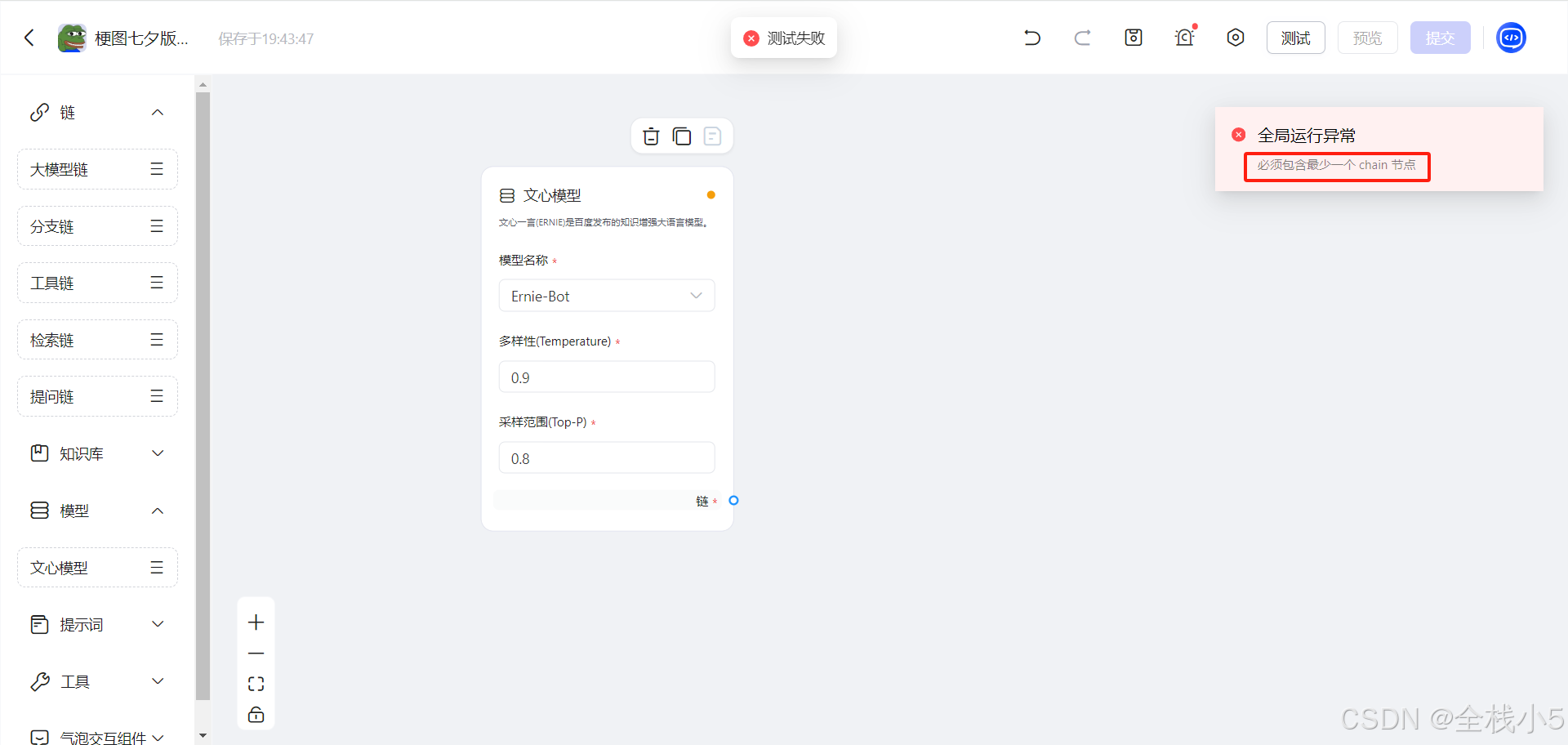Click the 全局运行异常 error title
Screen dimensions: 1568x745
click(x=1307, y=136)
